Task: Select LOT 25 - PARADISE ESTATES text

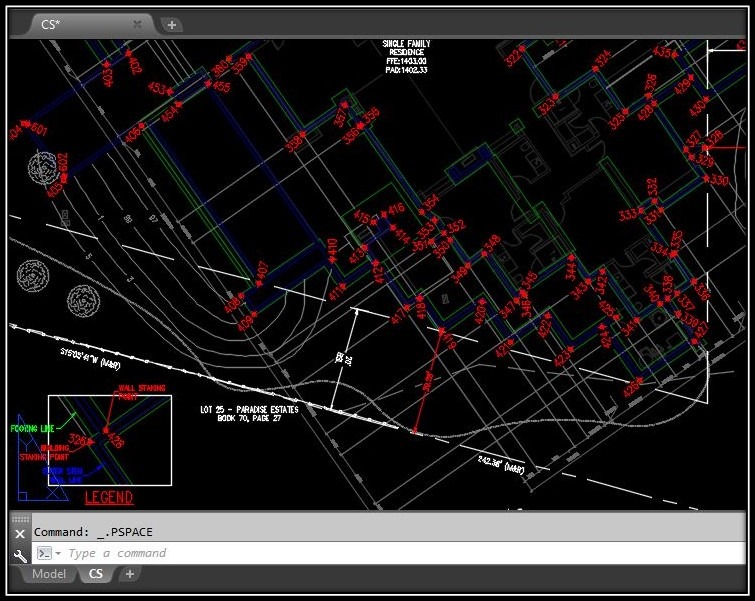Action: click(249, 409)
